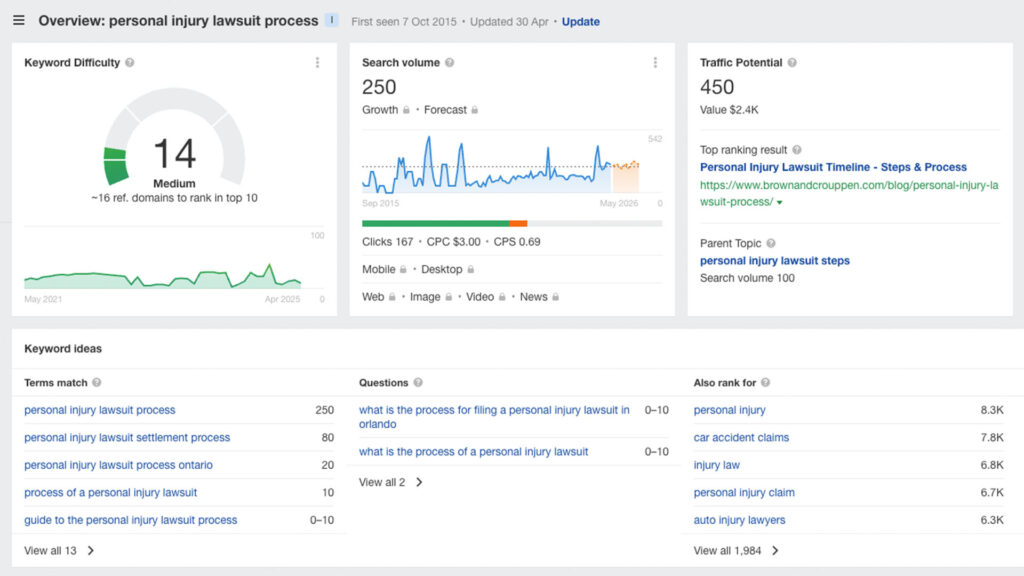Click the lock icon next to Desktop

tap(470, 269)
